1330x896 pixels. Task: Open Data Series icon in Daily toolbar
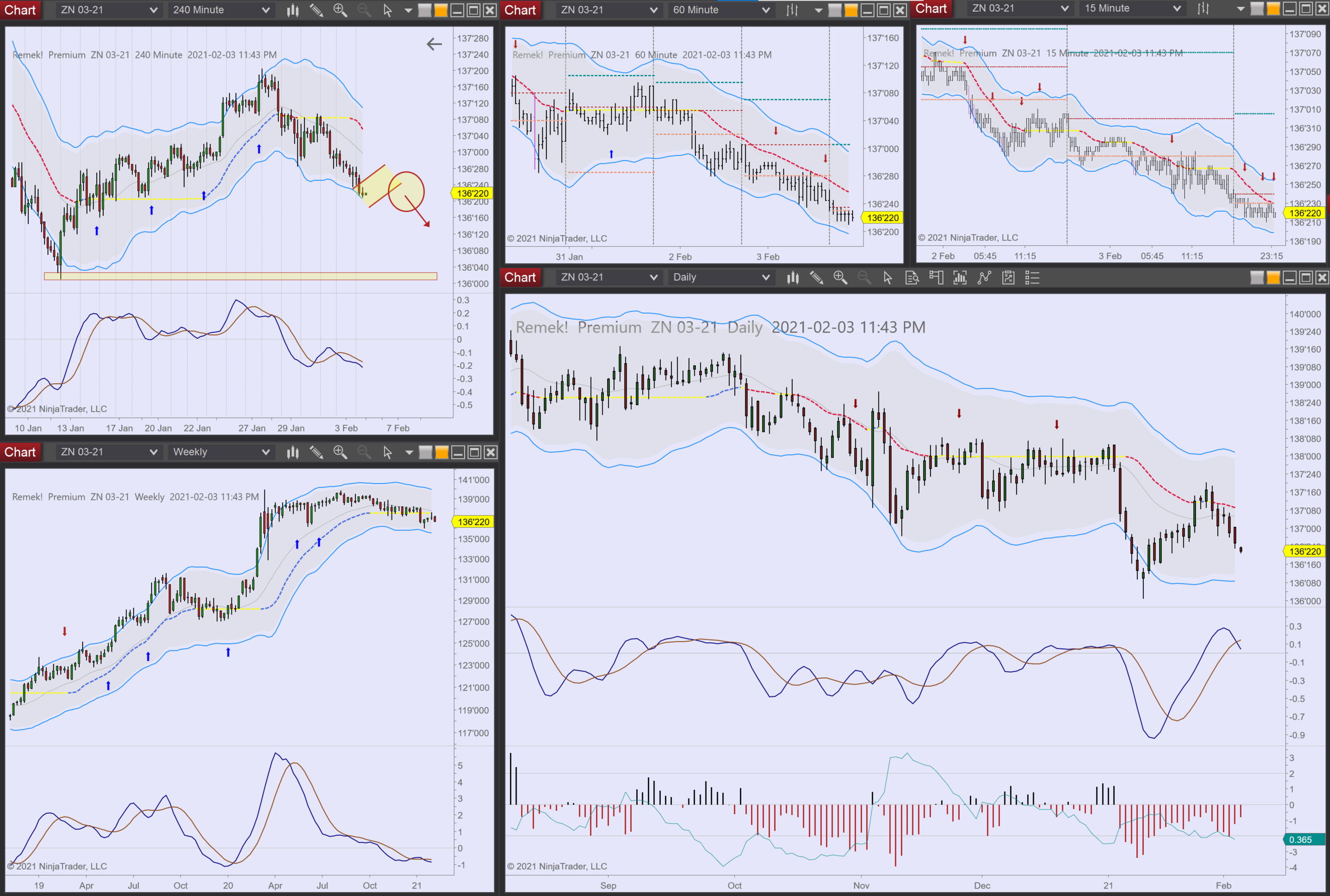point(960,278)
